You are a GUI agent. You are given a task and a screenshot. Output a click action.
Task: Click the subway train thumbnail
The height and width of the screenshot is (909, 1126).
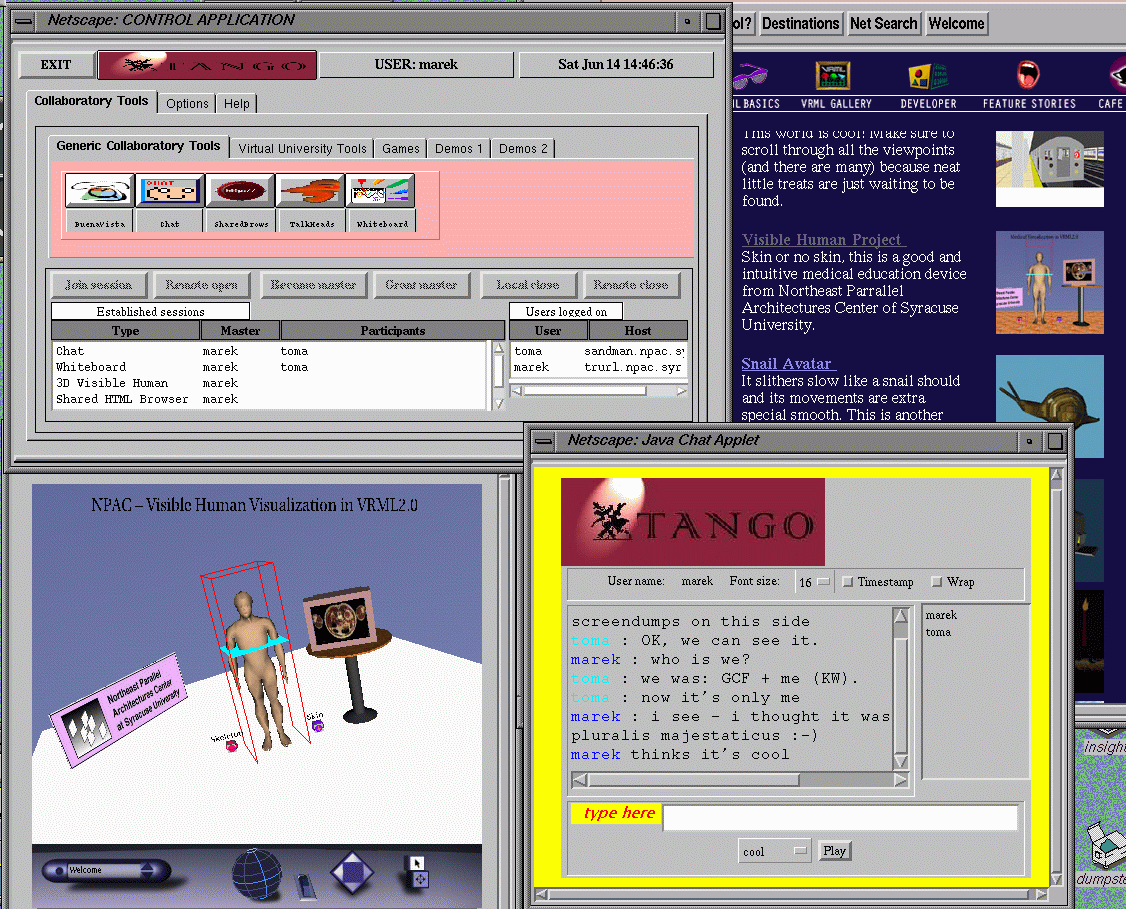click(1049, 169)
